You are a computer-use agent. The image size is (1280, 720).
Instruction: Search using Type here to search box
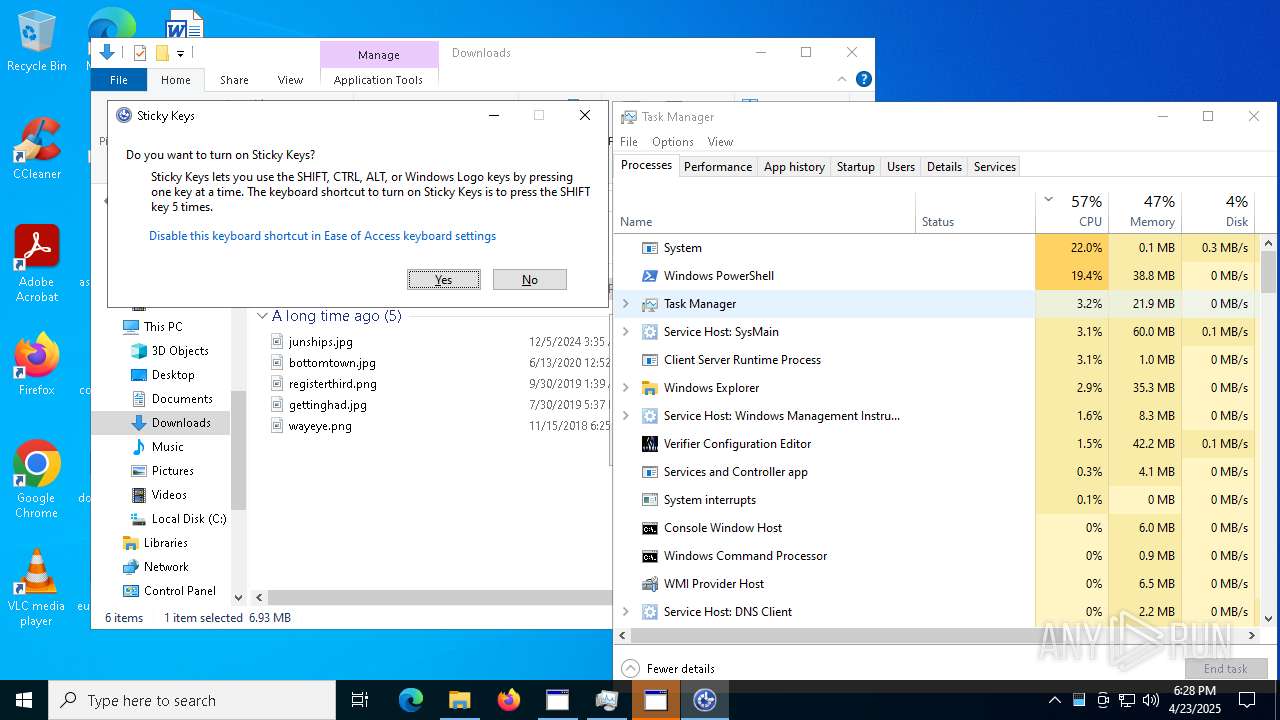(x=192, y=700)
